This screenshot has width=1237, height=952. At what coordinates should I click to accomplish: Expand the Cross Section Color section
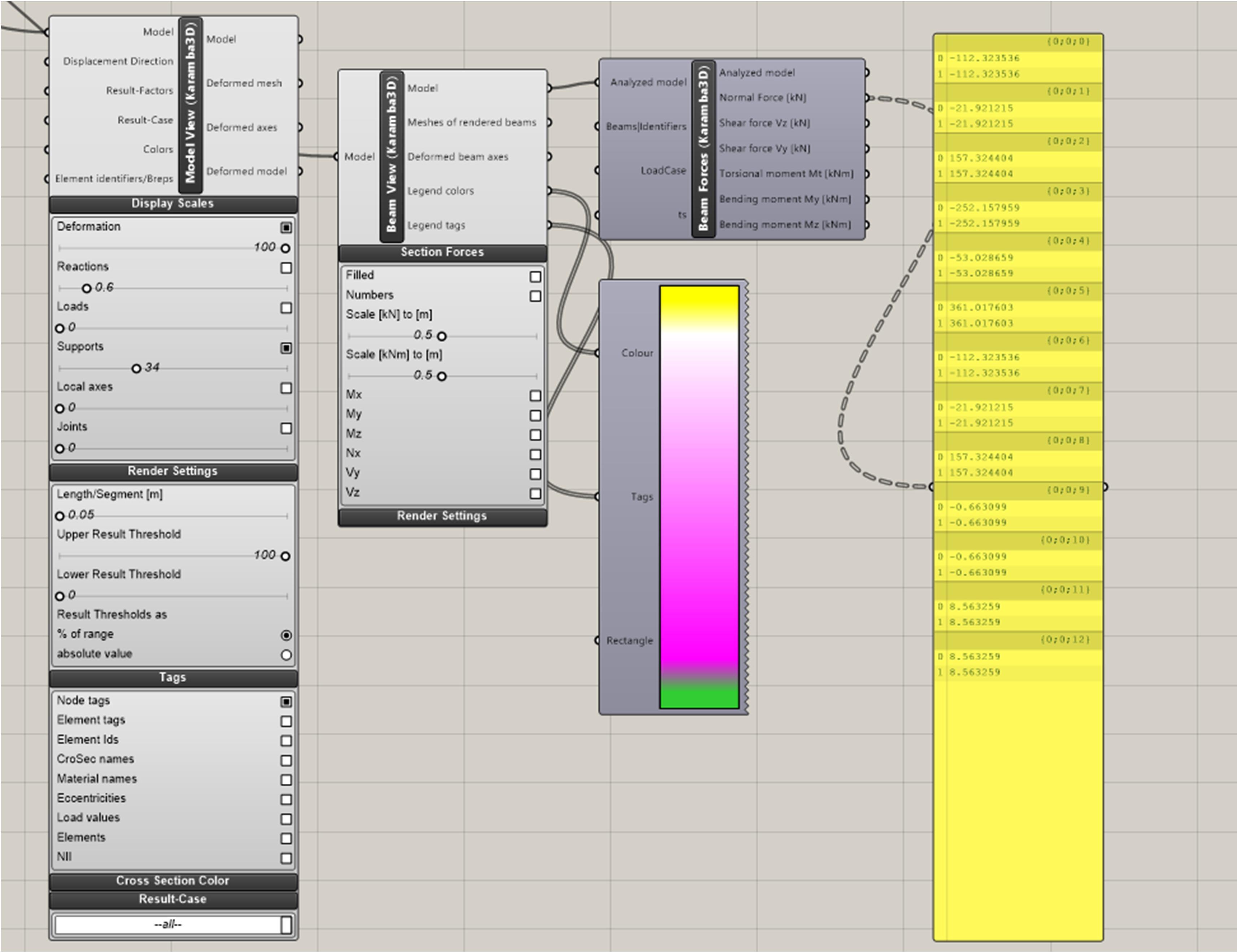coord(173,881)
